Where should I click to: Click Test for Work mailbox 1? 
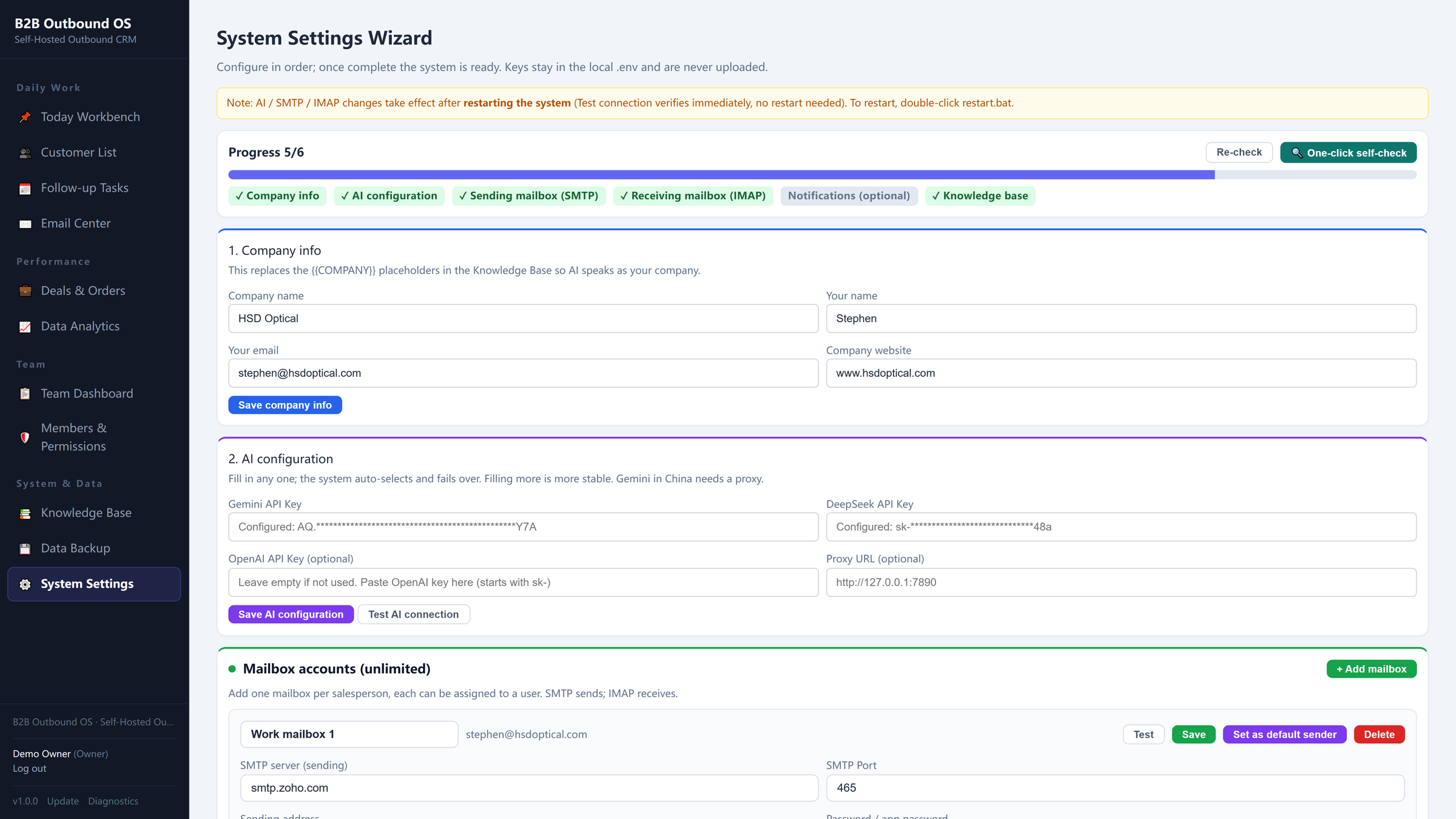[1144, 735]
